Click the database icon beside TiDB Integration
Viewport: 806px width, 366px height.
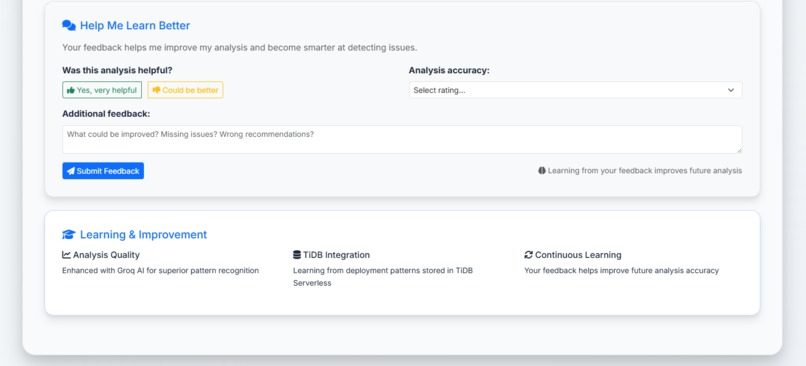point(297,255)
